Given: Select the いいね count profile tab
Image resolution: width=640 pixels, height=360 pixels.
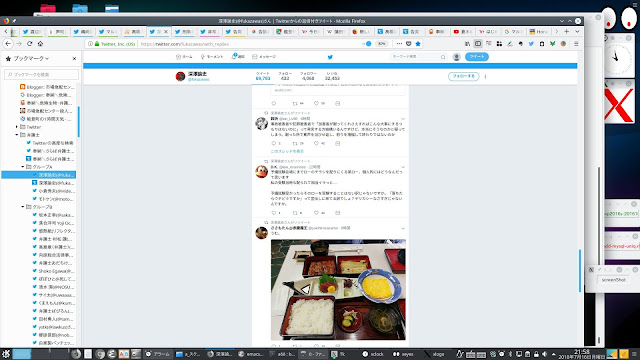Looking at the screenshot, I should (332, 76).
